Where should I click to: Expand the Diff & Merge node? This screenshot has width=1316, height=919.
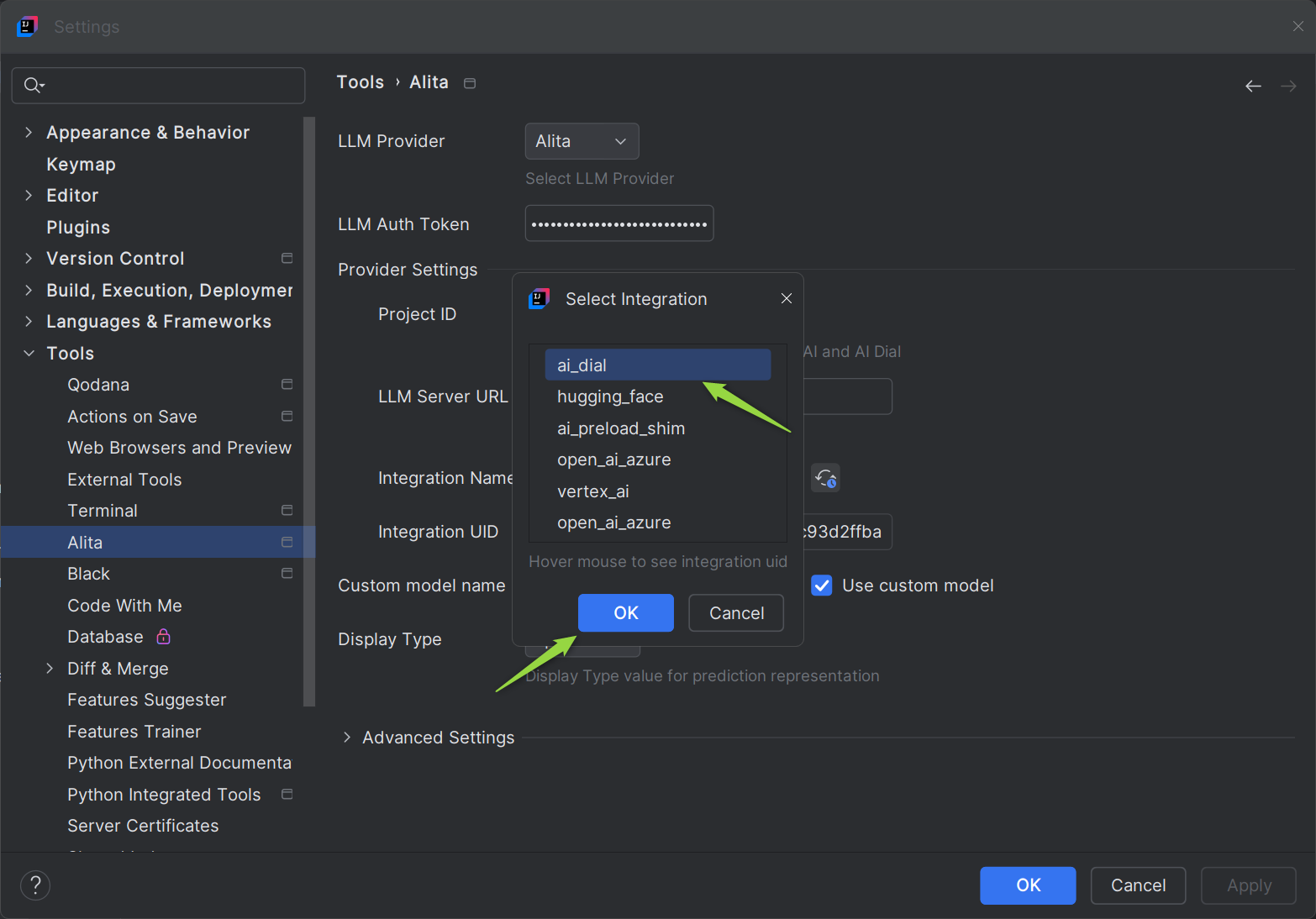[50, 668]
